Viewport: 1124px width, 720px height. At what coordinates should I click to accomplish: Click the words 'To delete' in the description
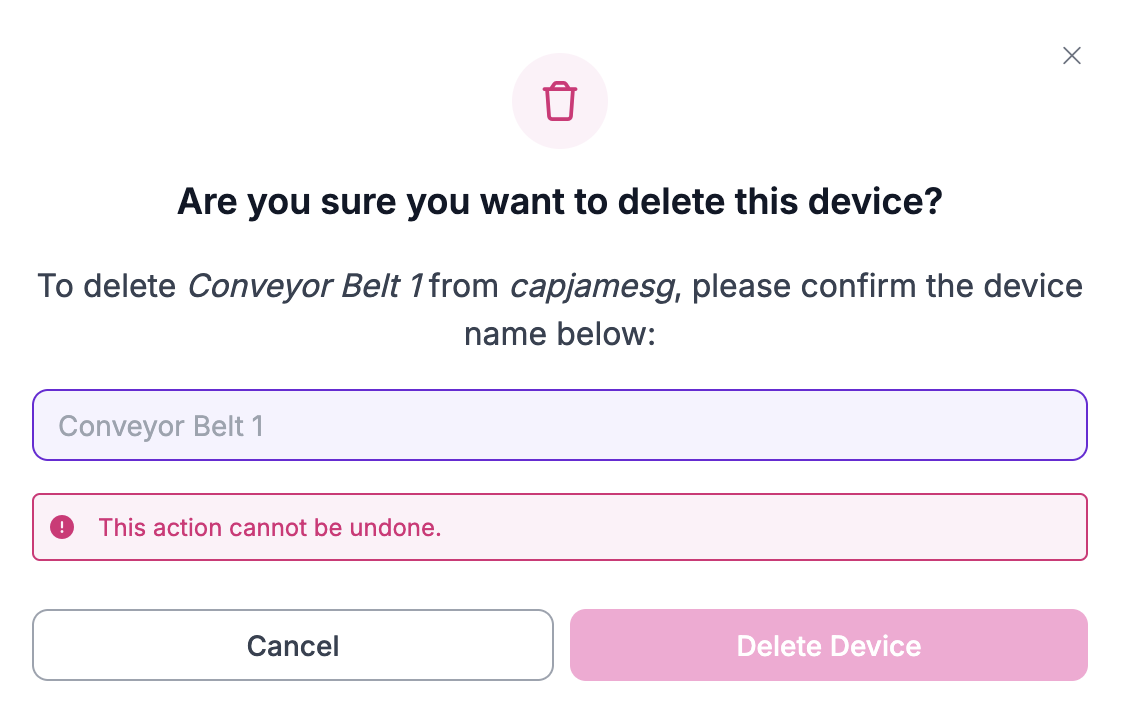click(x=108, y=287)
